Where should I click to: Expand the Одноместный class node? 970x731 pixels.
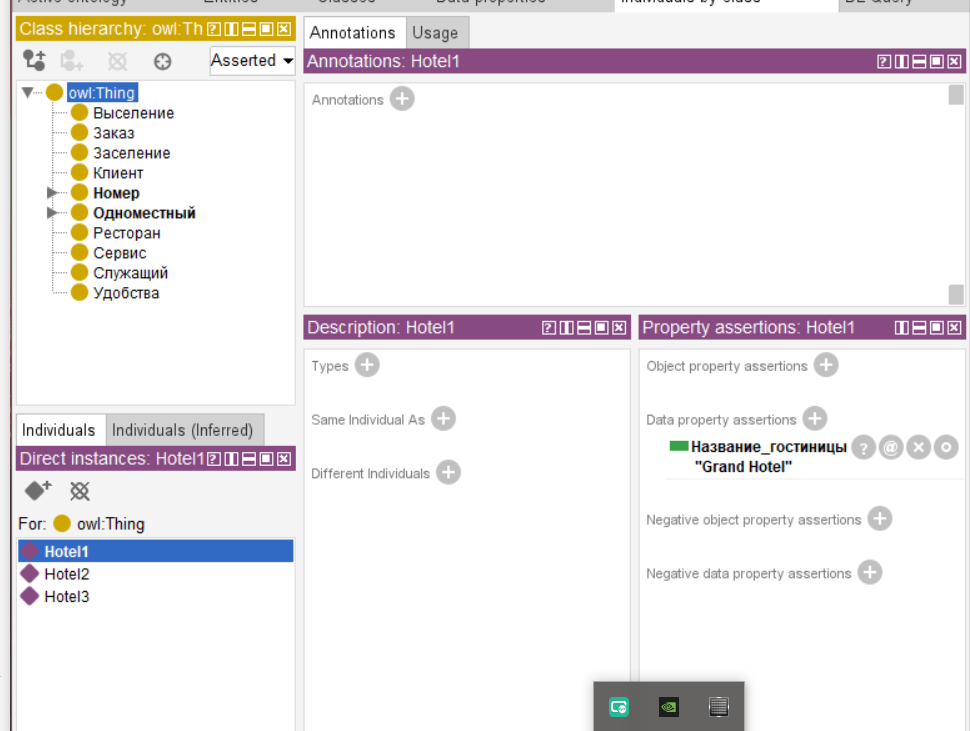[x=52, y=213]
